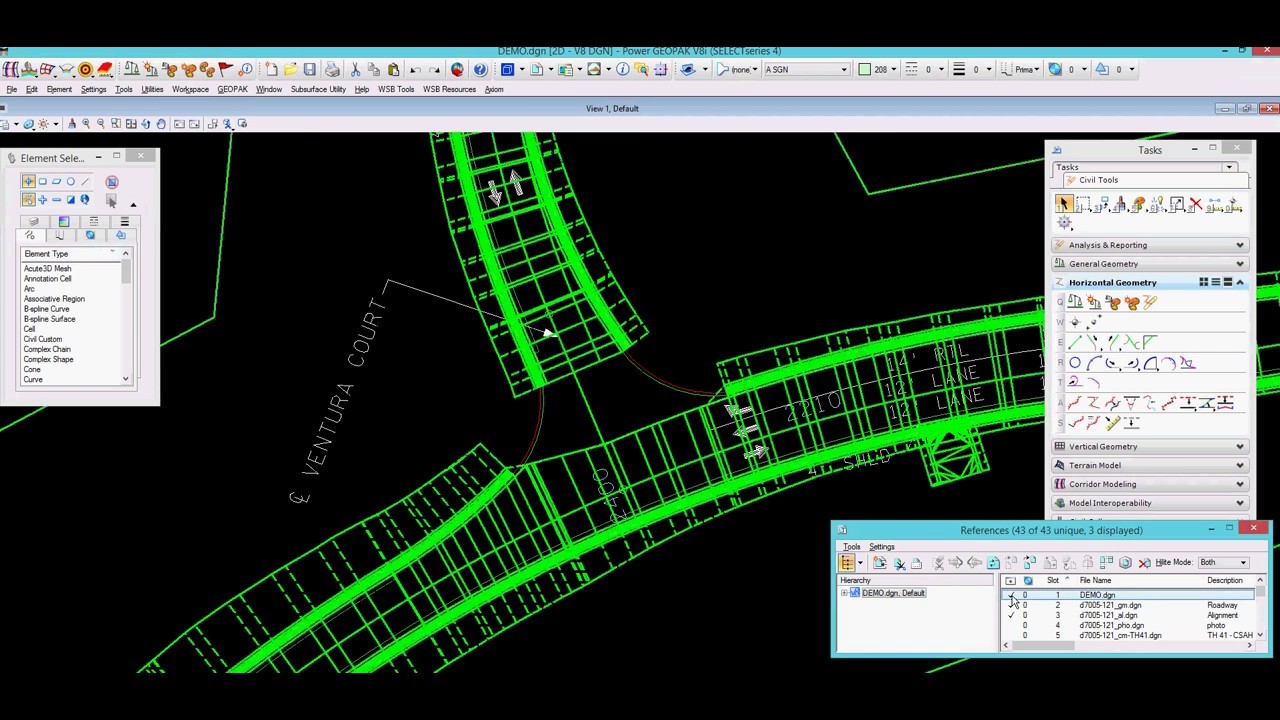Click the New File icon in main toolbar
The height and width of the screenshot is (720, 1280).
(272, 69)
